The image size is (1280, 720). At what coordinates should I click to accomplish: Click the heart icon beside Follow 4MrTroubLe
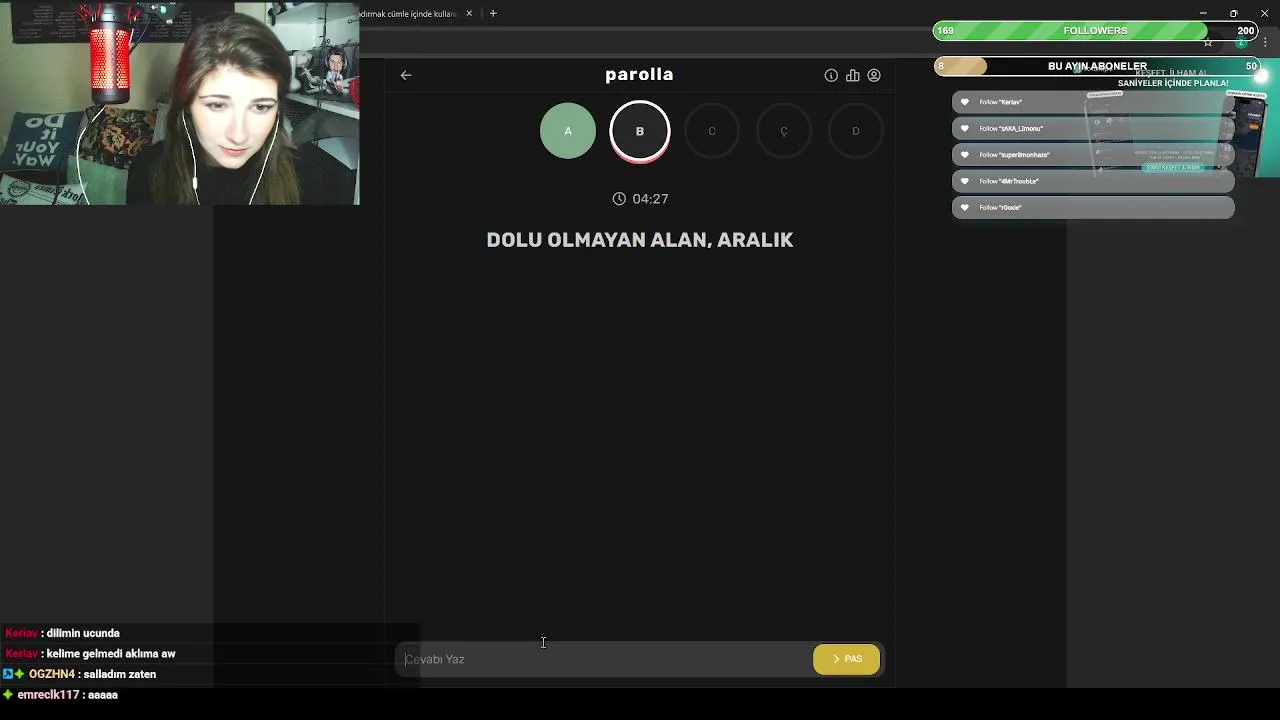point(965,181)
